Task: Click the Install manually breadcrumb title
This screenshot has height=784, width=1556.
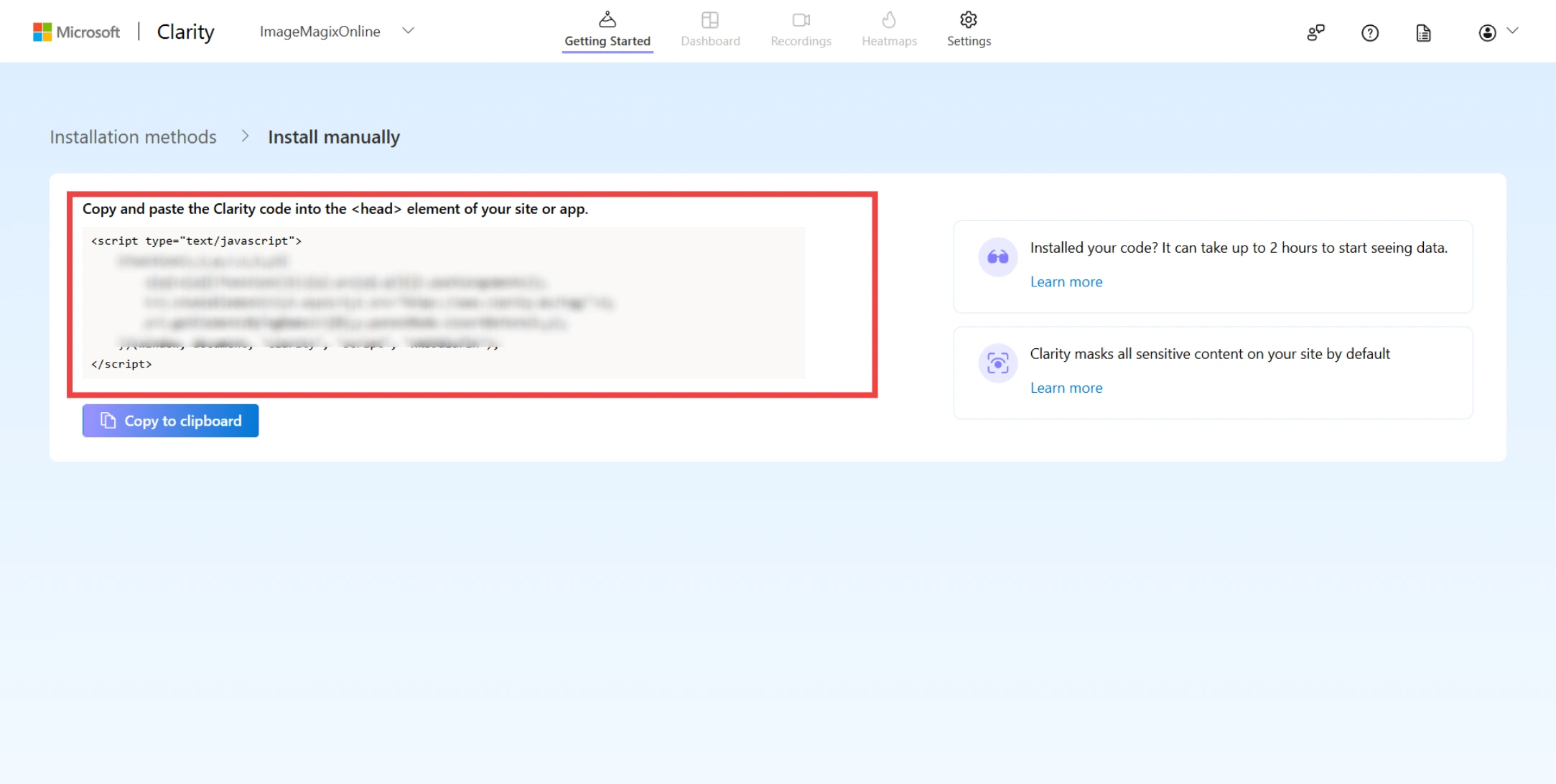Action: (x=334, y=136)
